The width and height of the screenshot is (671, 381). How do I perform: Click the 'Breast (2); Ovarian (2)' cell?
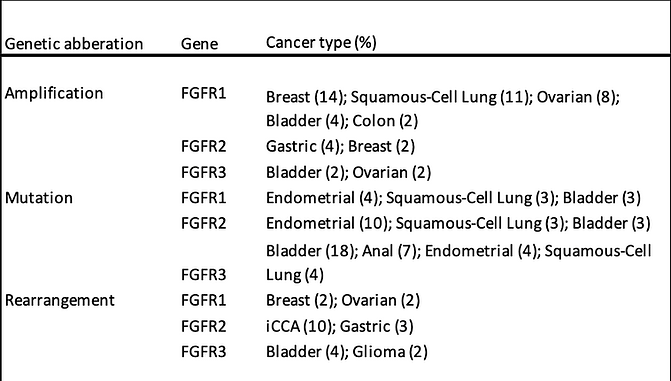point(343,301)
